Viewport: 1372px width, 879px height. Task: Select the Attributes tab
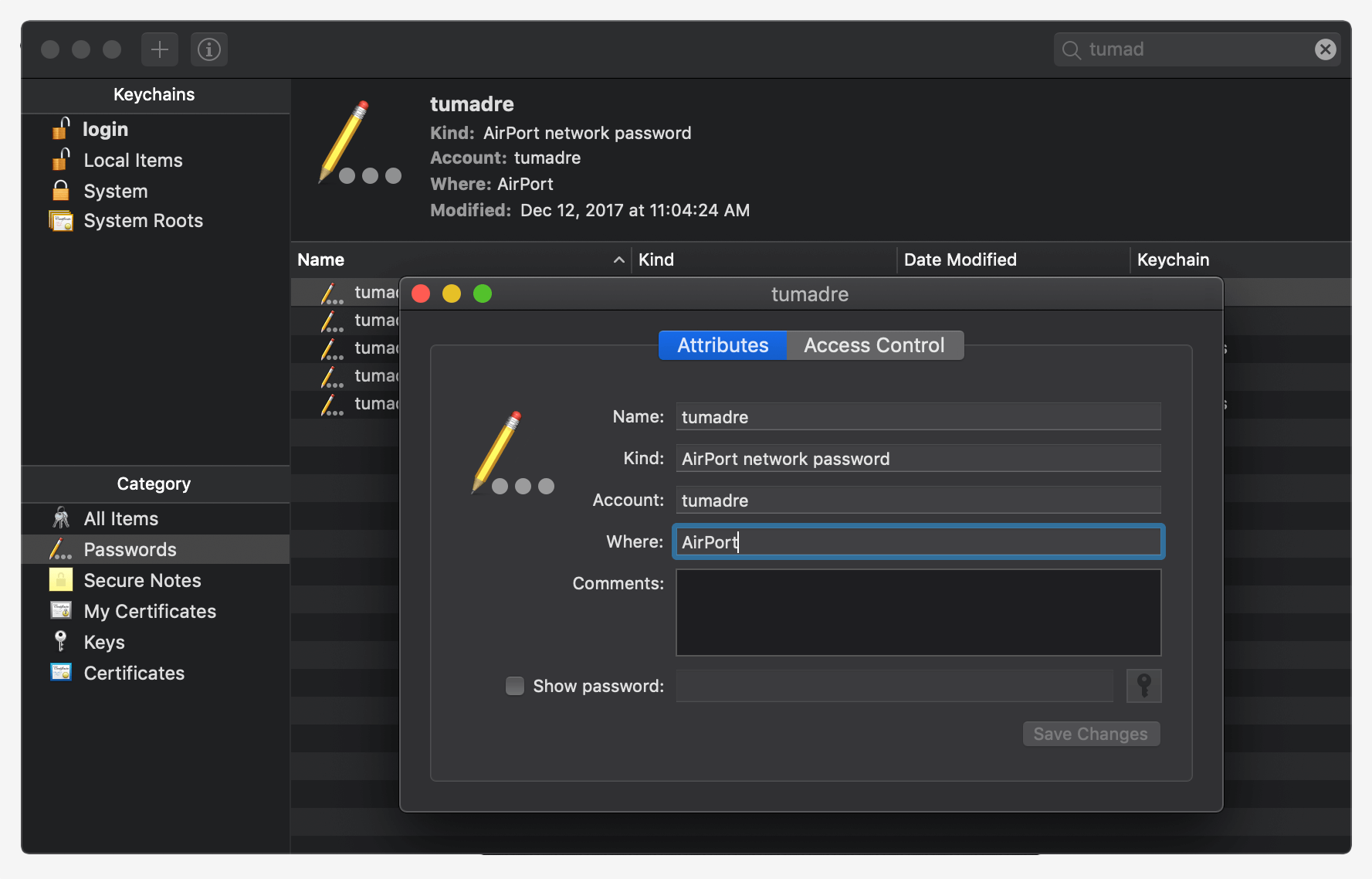(x=723, y=345)
